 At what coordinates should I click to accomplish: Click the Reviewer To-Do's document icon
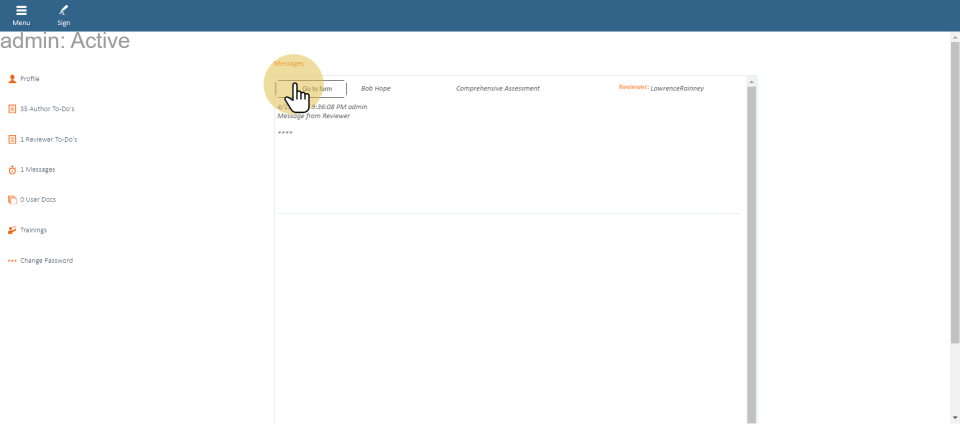[12, 139]
